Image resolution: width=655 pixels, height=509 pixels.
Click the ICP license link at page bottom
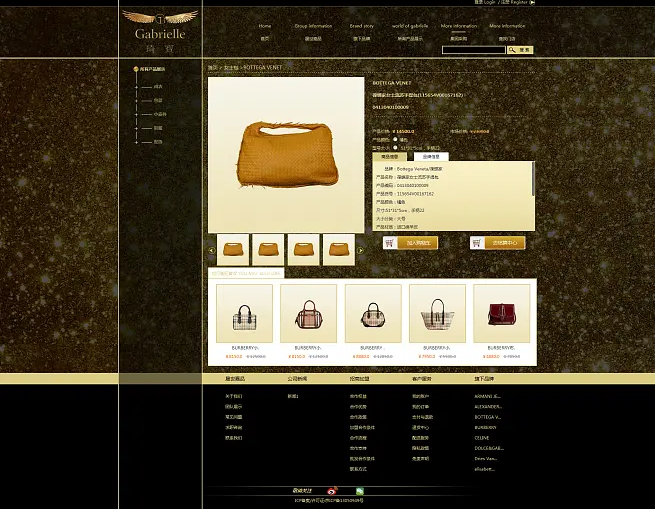(x=329, y=501)
